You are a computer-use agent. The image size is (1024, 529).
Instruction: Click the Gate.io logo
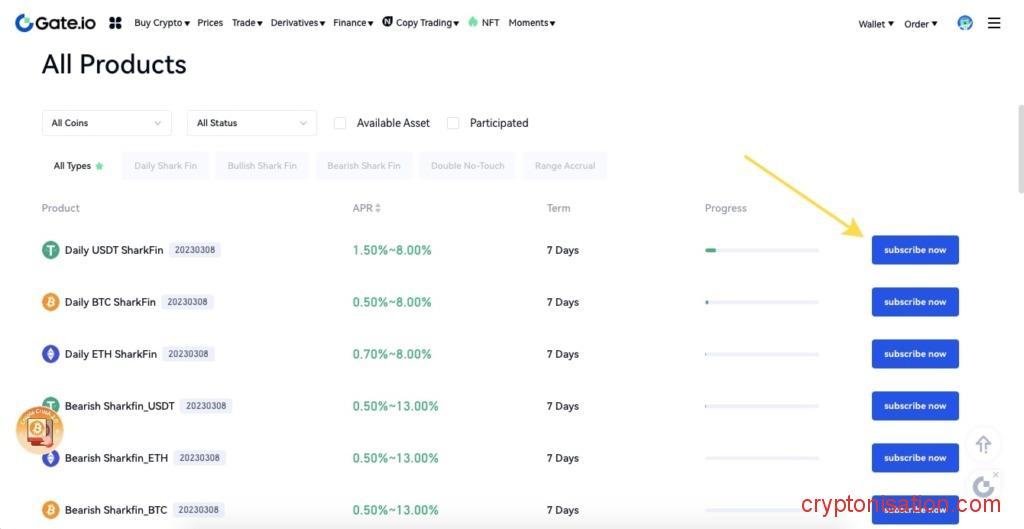coord(55,22)
